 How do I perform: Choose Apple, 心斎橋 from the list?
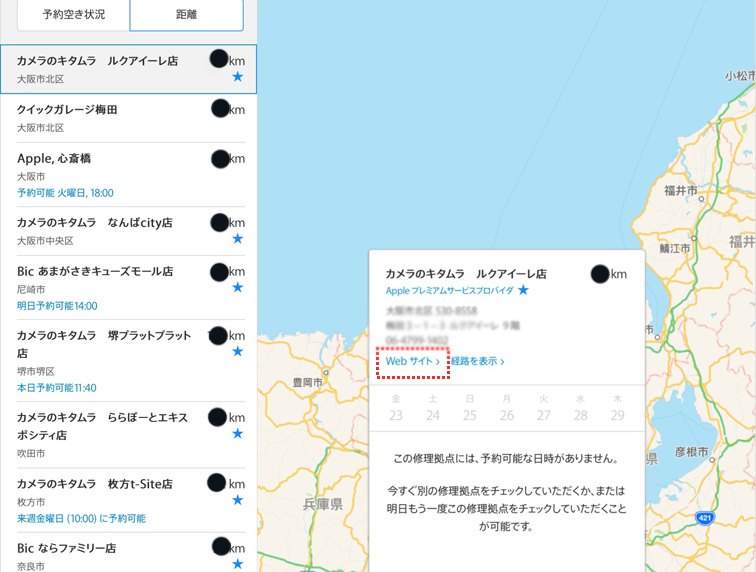[131, 175]
